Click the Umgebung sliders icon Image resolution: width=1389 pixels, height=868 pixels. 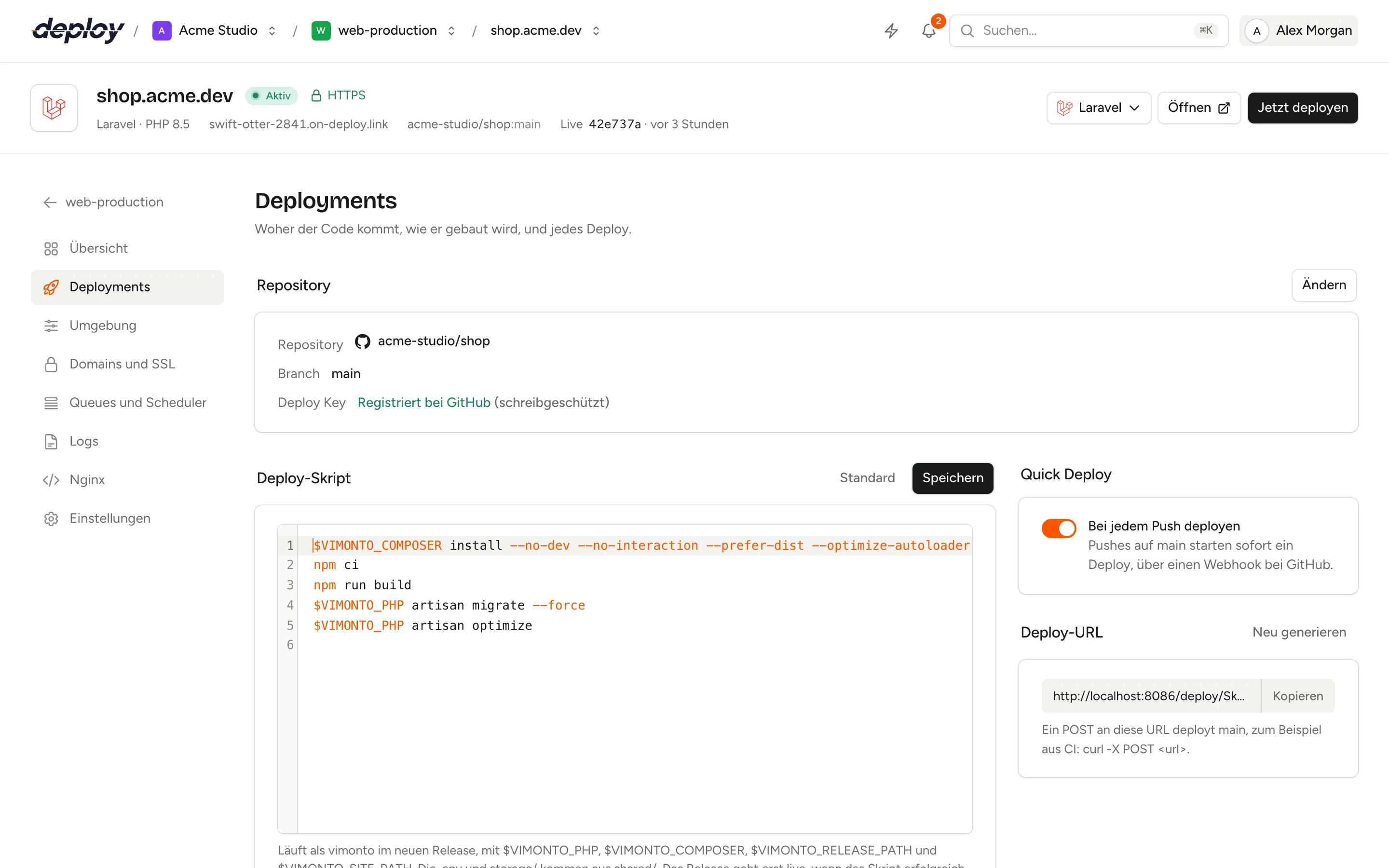(x=51, y=325)
